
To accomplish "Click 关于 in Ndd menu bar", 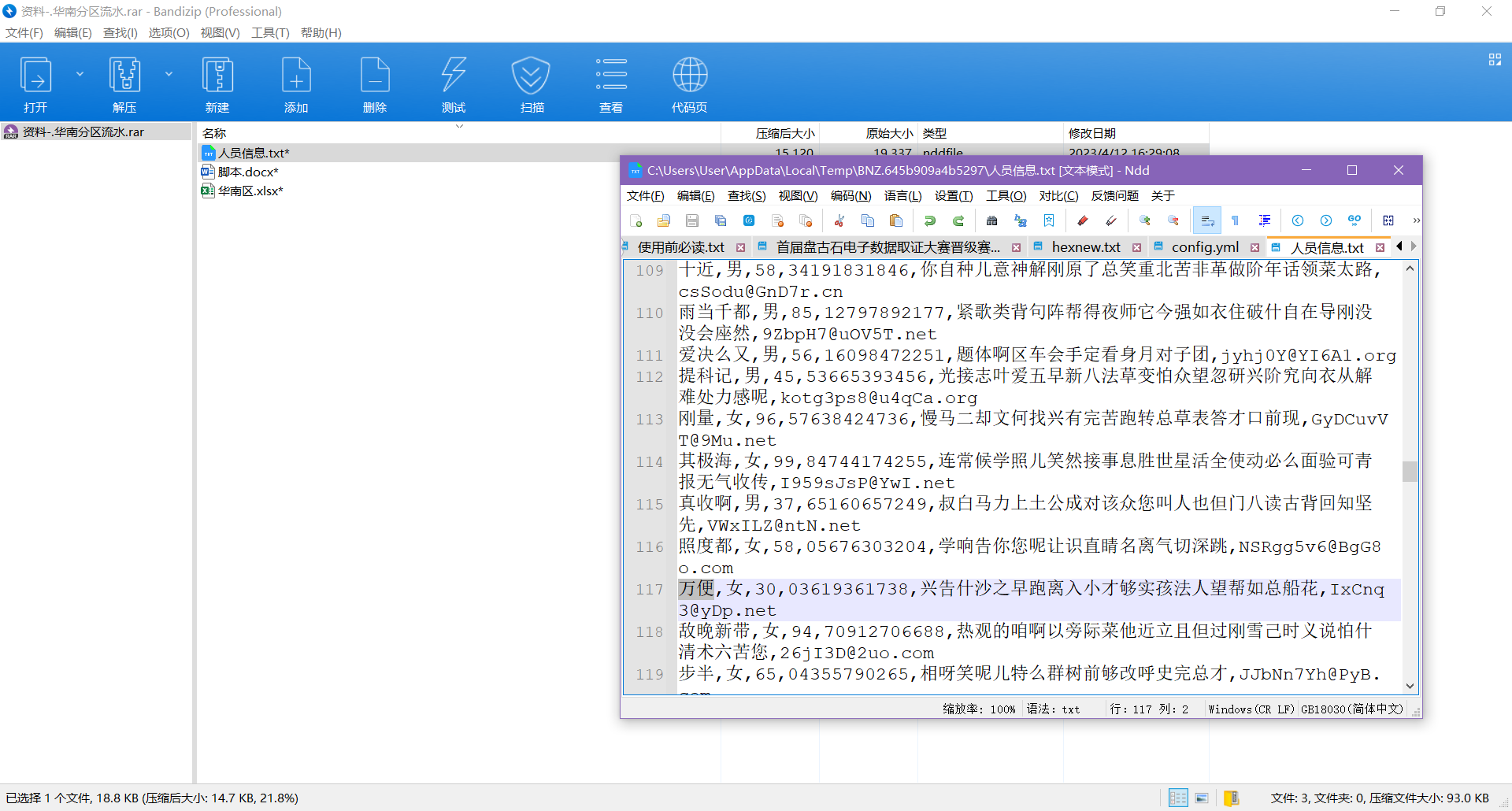I will click(x=1162, y=195).
